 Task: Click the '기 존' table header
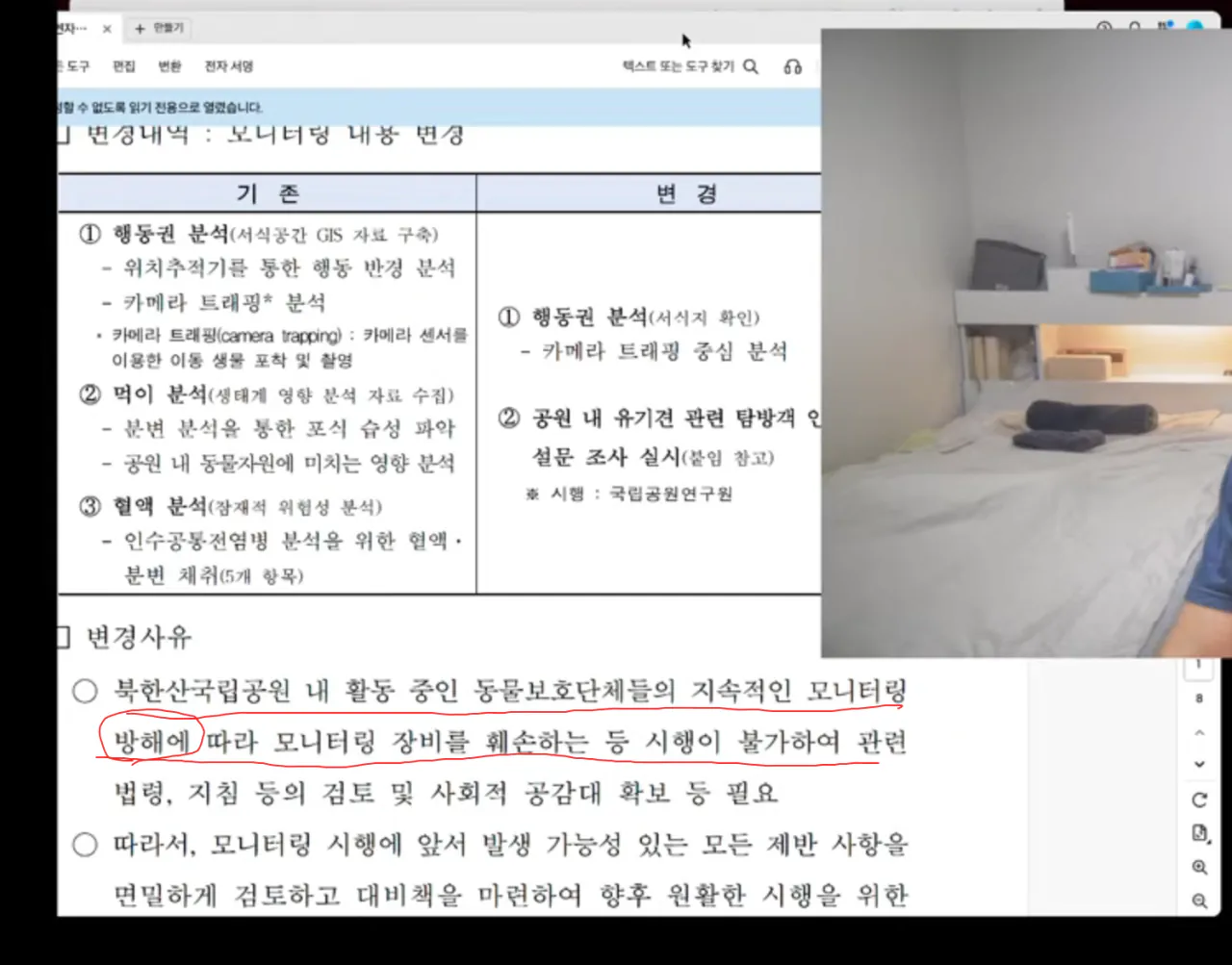point(268,193)
